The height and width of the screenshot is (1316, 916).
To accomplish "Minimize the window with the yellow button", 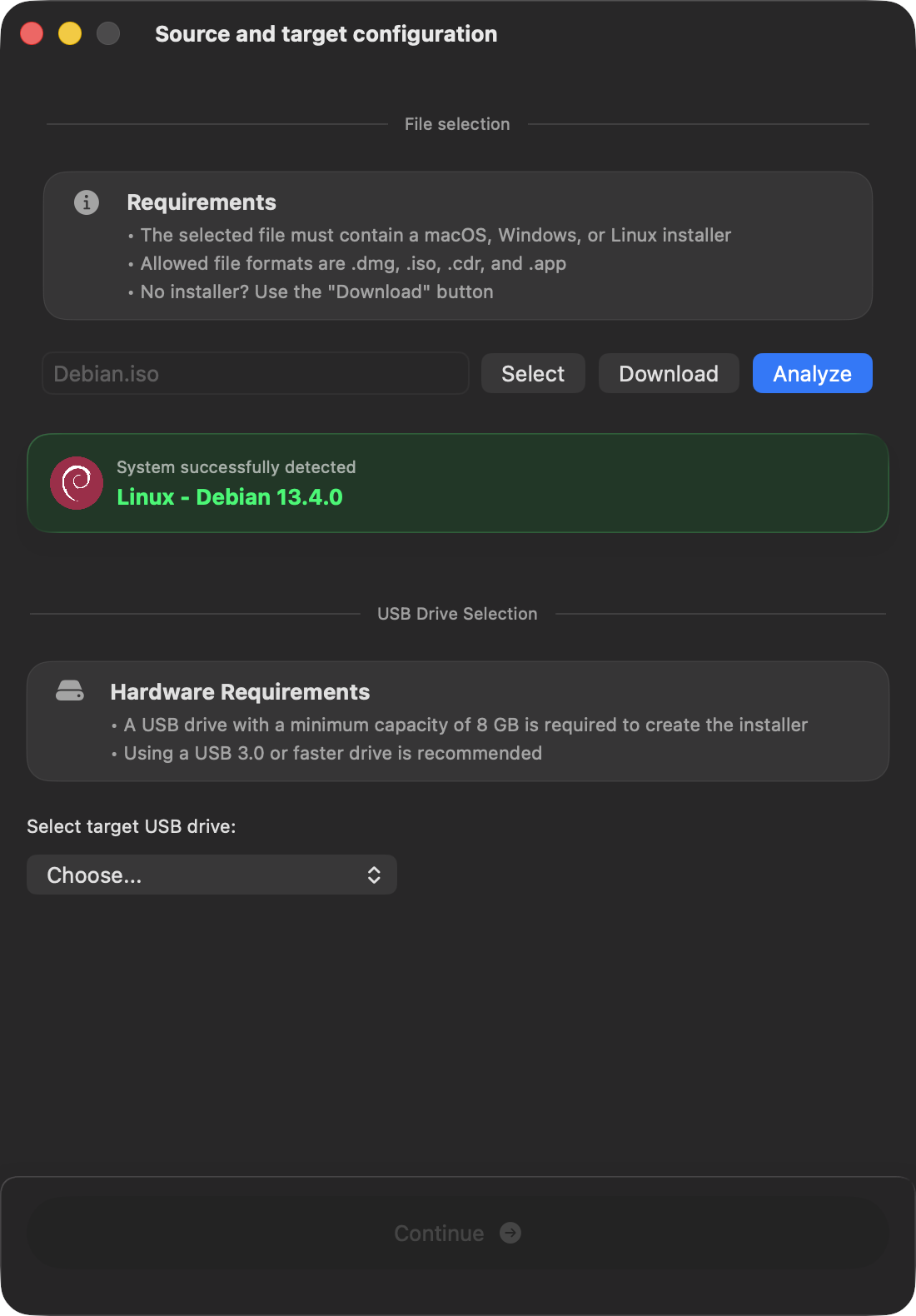I will [x=70, y=33].
